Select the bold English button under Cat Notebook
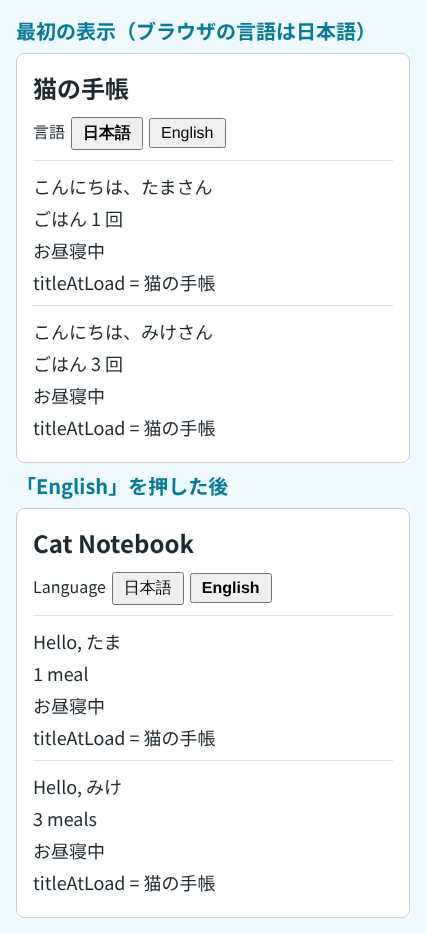The width and height of the screenshot is (426, 934). [x=231, y=588]
